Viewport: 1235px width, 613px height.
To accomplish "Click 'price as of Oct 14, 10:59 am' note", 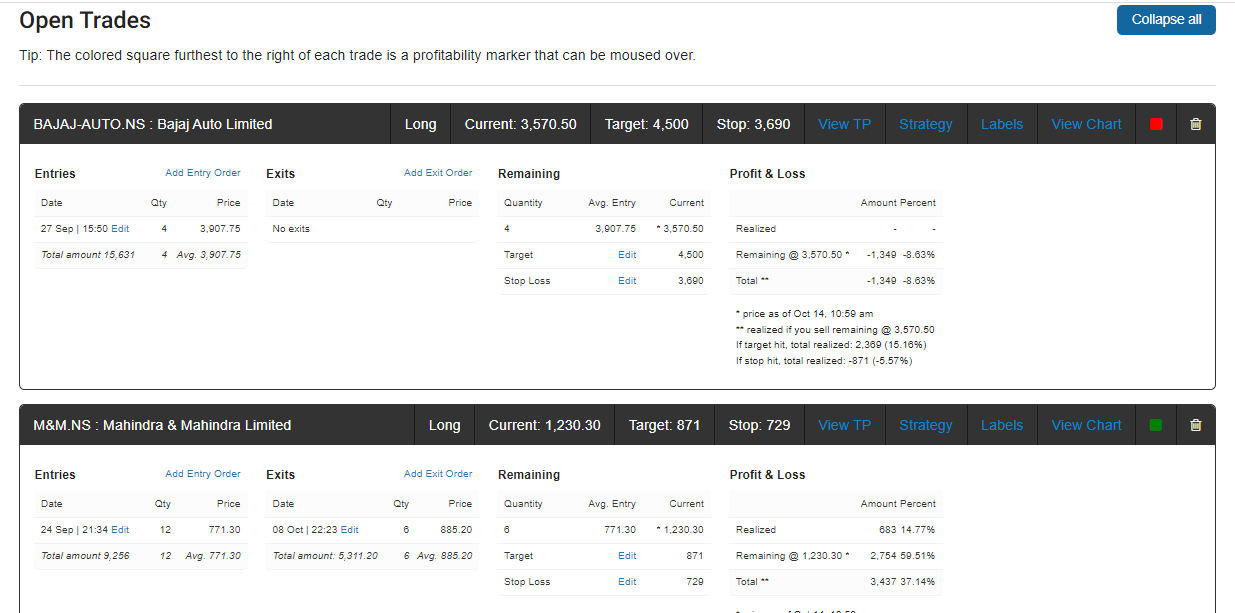I will [x=804, y=314].
